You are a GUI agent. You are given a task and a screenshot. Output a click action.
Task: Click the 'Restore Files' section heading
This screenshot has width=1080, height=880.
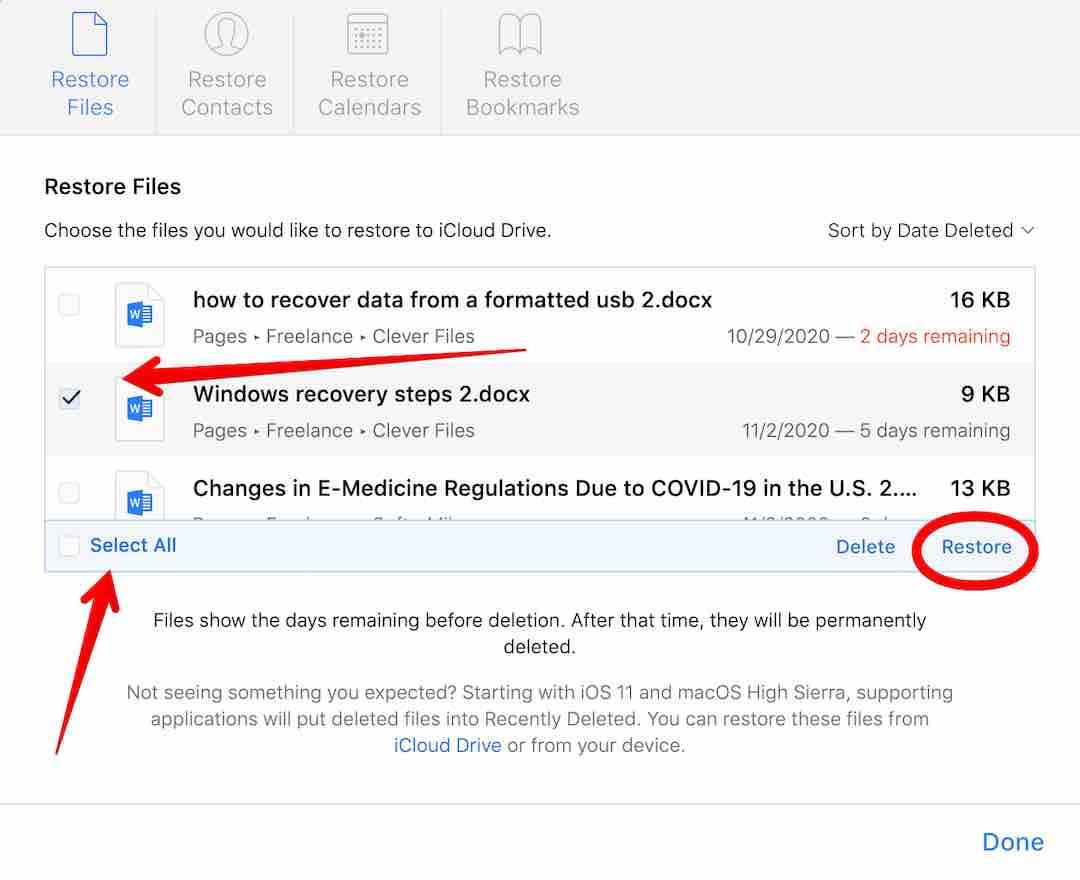click(113, 187)
